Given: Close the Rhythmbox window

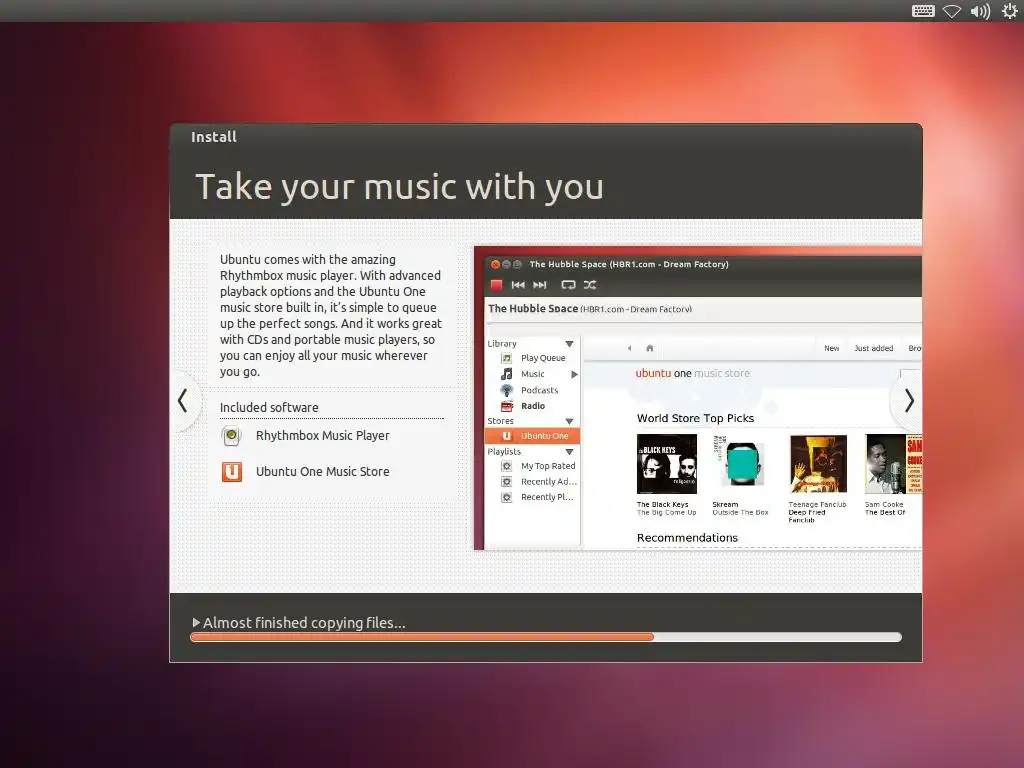Looking at the screenshot, I should tap(495, 264).
